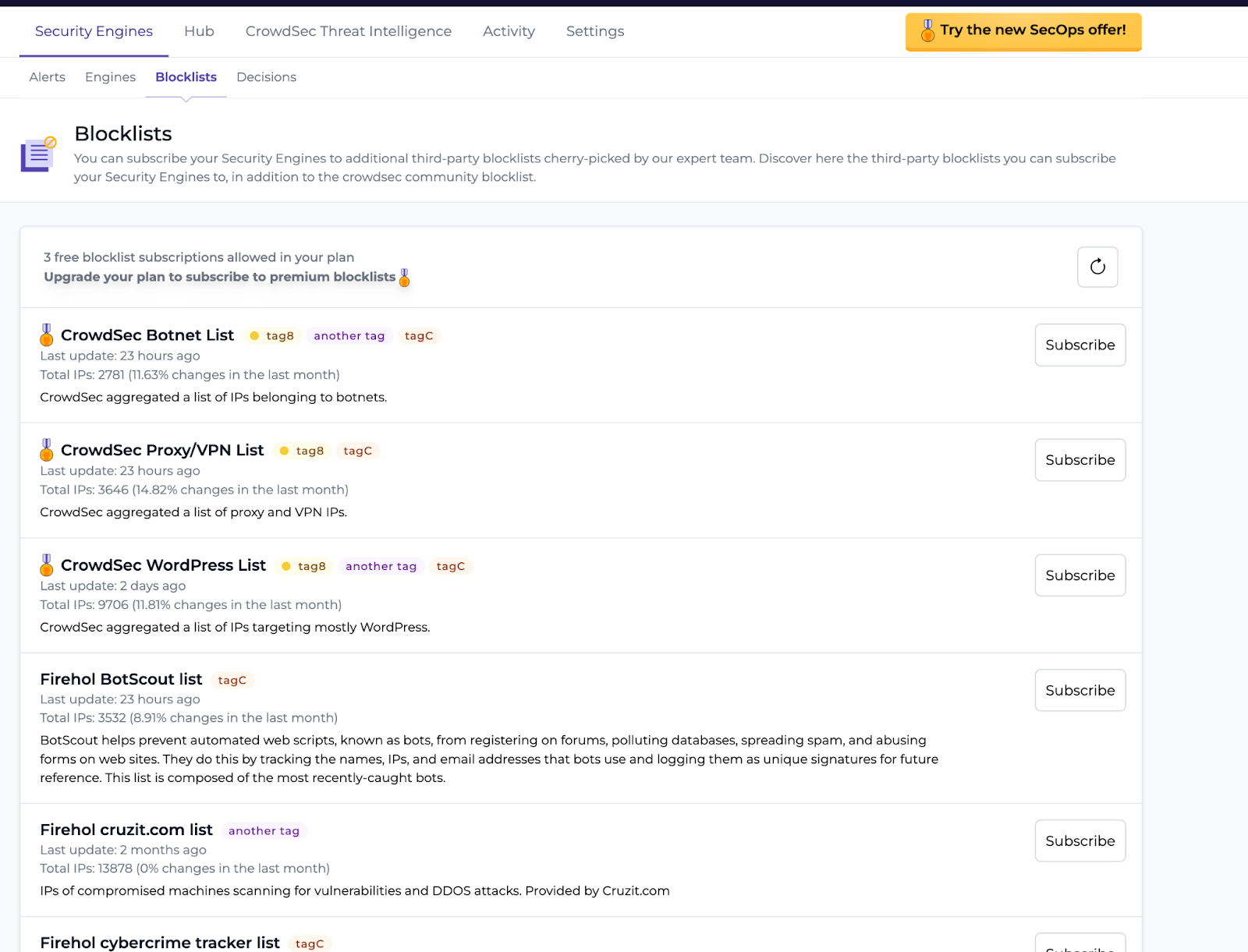Click tag8 tag on Proxy/VPN List
Screen dimensions: 1248x952
302,451
